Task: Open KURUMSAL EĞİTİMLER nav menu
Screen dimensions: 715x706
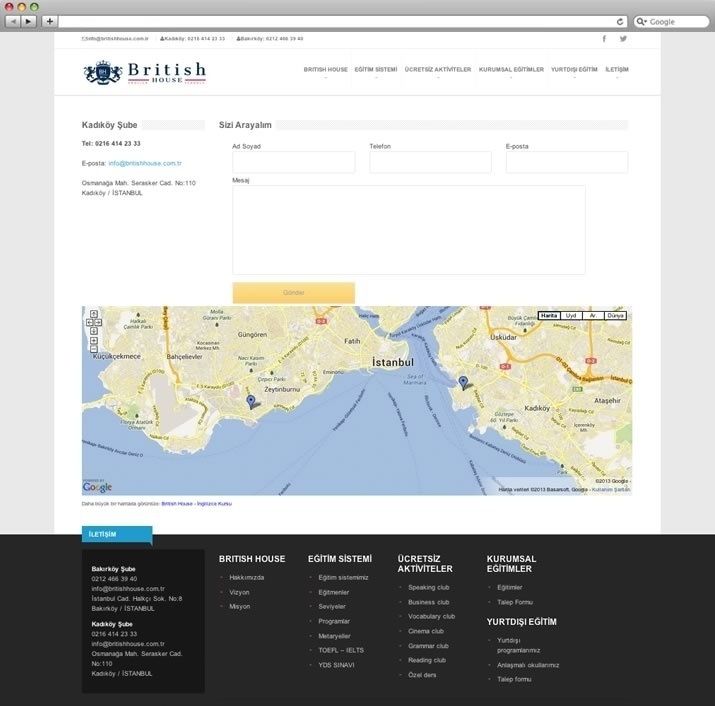Action: pos(511,70)
